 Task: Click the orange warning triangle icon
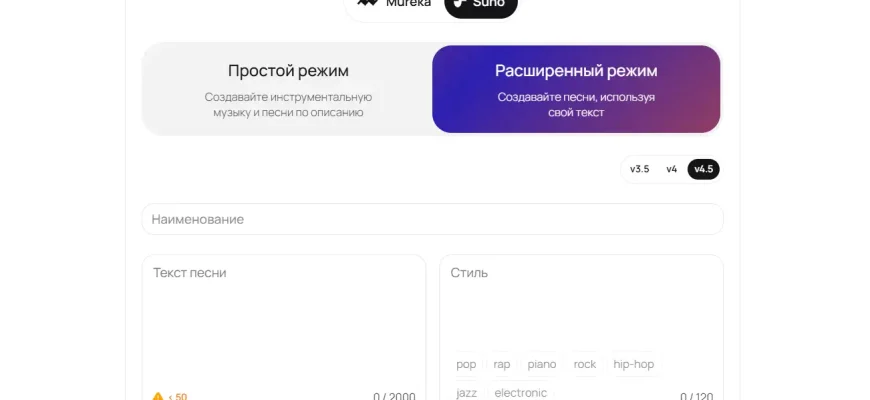158,396
